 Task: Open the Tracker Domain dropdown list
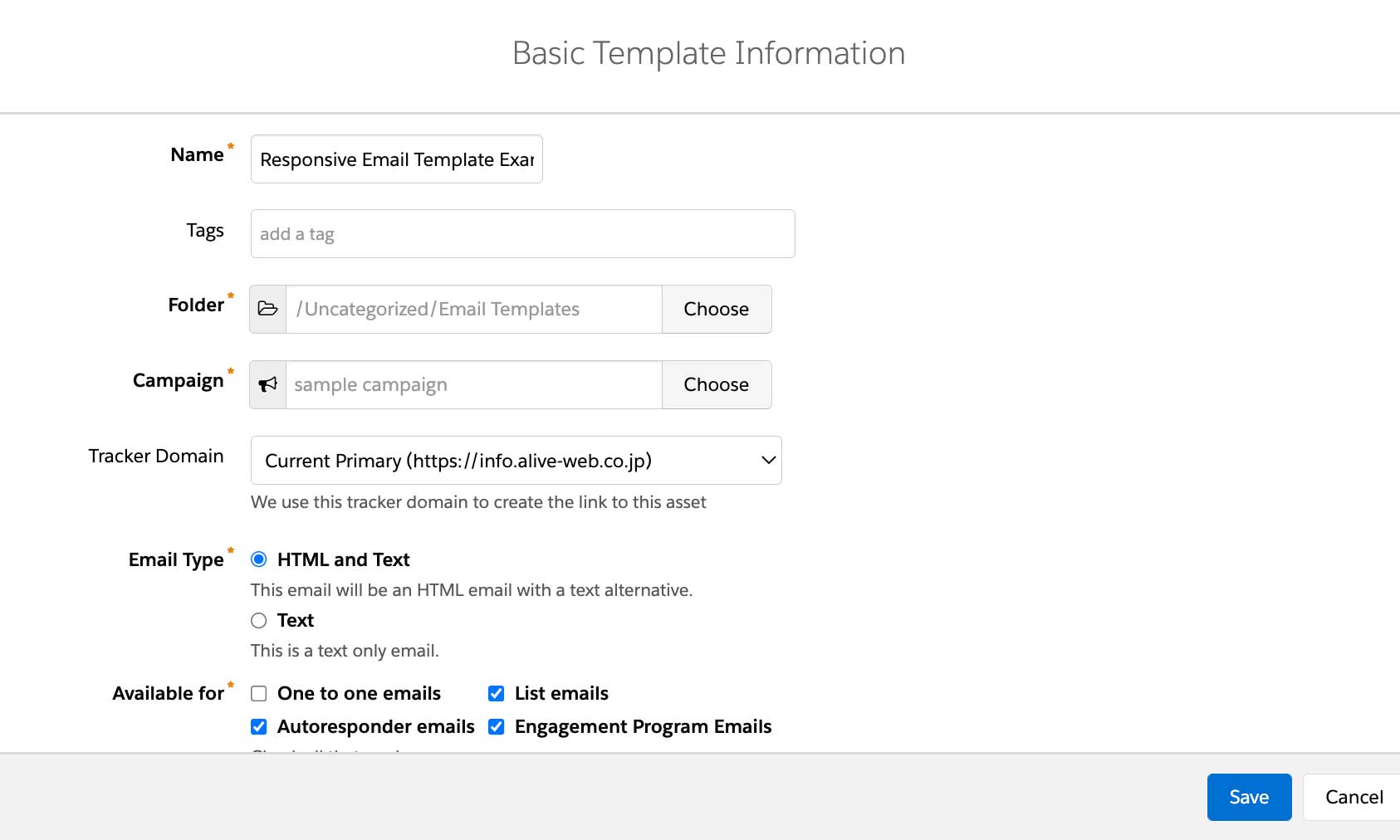515,460
